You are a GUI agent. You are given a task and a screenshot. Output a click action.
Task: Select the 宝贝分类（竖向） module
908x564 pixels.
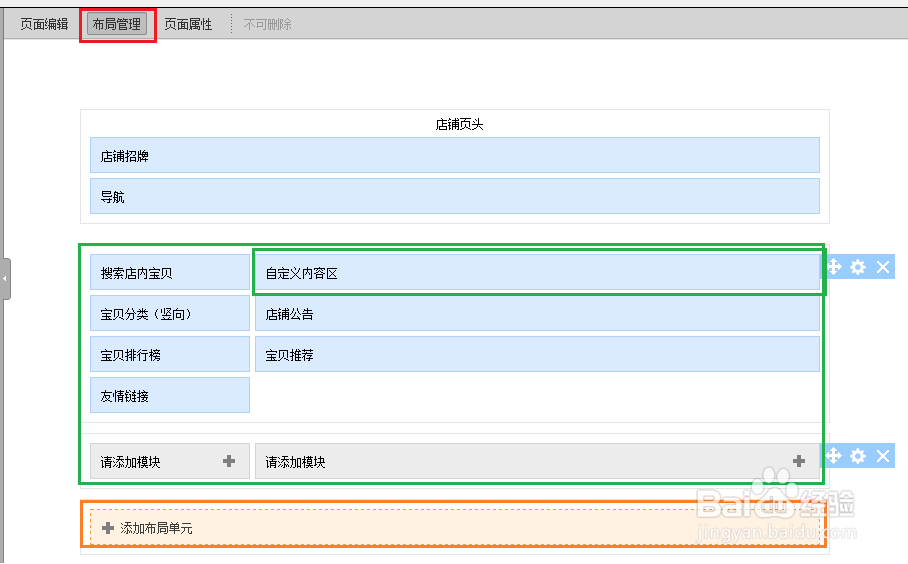[x=169, y=314]
